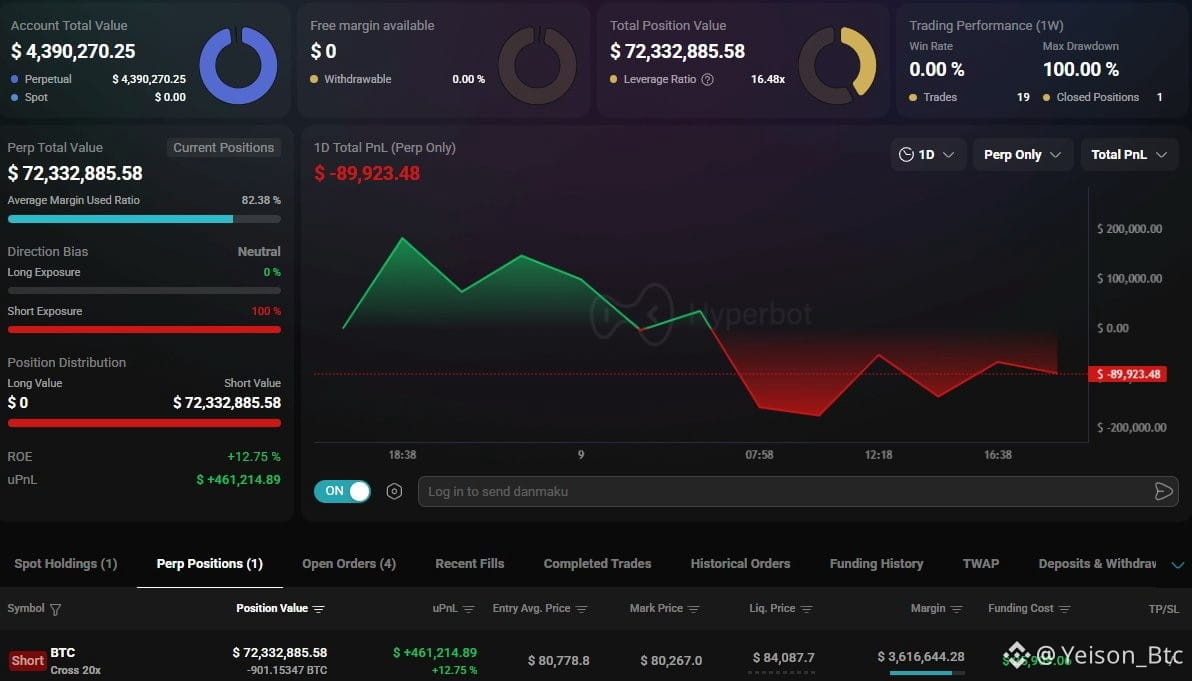Toggle the danmaku ON switch off

342,491
